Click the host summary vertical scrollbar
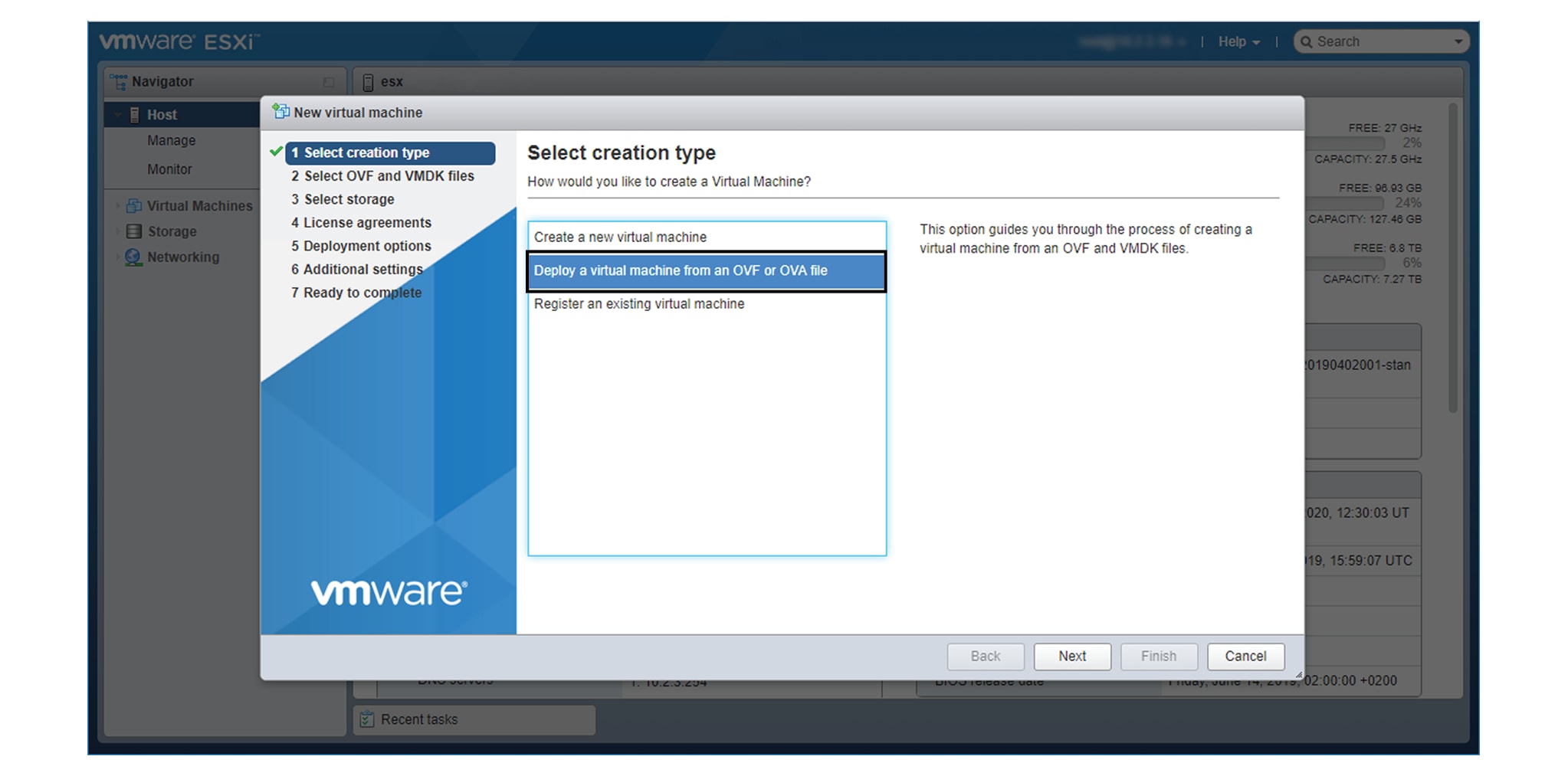 (x=1452, y=259)
